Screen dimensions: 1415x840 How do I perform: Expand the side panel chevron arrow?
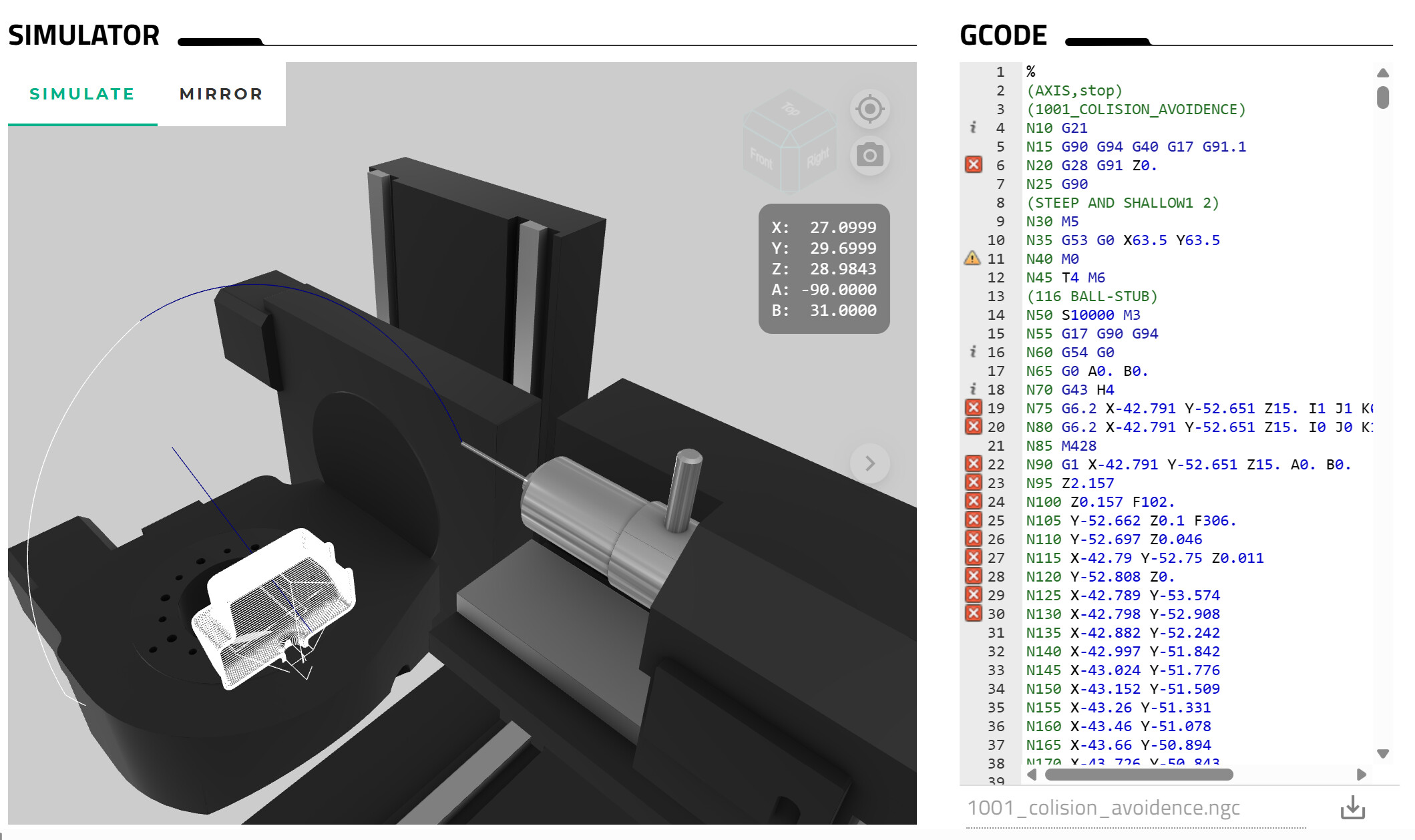pos(869,463)
